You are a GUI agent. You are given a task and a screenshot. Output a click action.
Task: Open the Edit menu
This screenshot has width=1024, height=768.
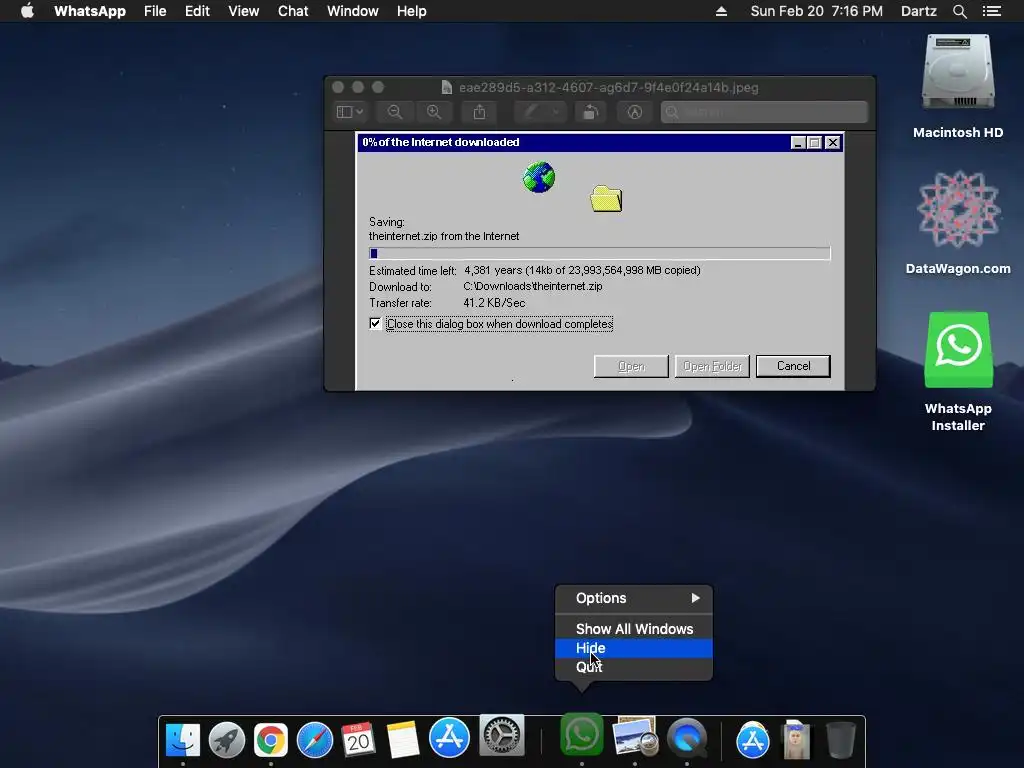click(197, 11)
